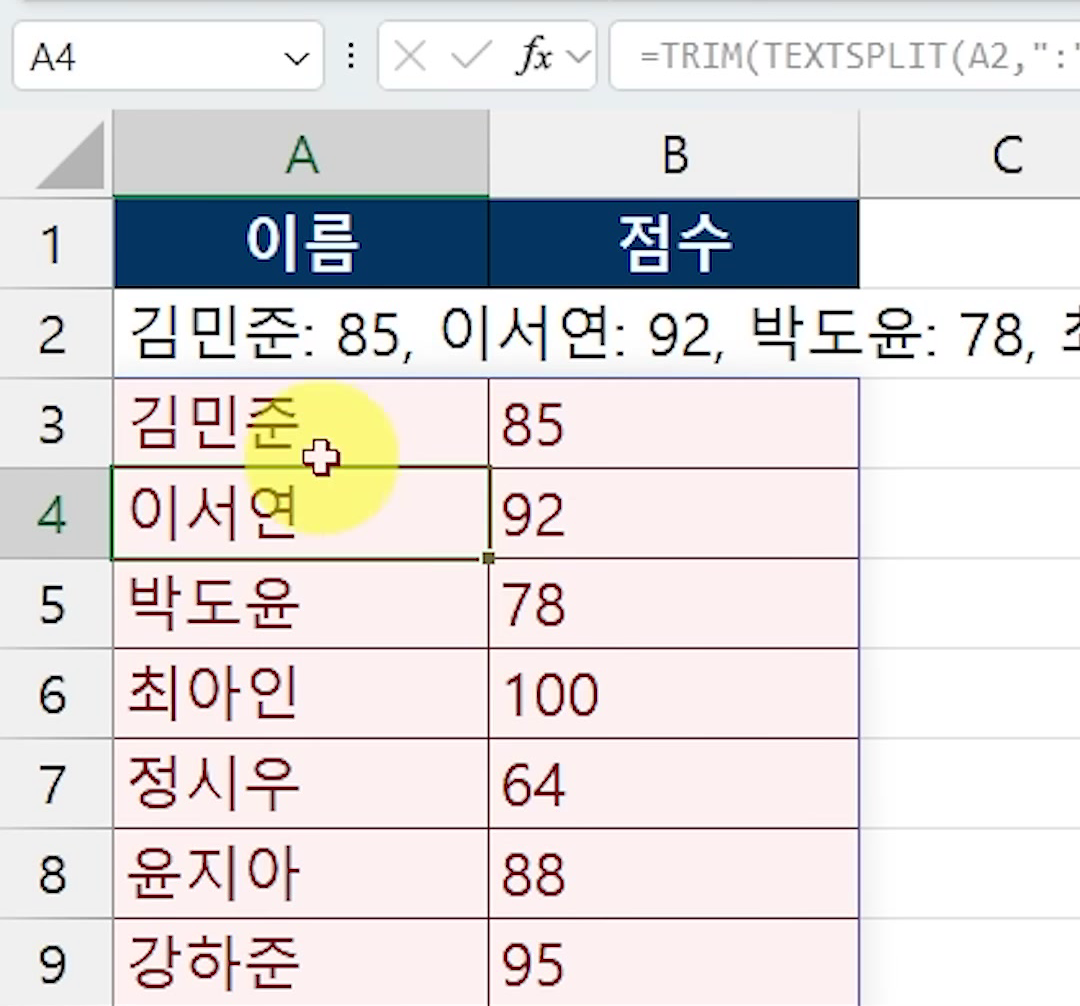This screenshot has width=1080, height=1006.
Task: Select the score cell 92
Action: point(674,514)
